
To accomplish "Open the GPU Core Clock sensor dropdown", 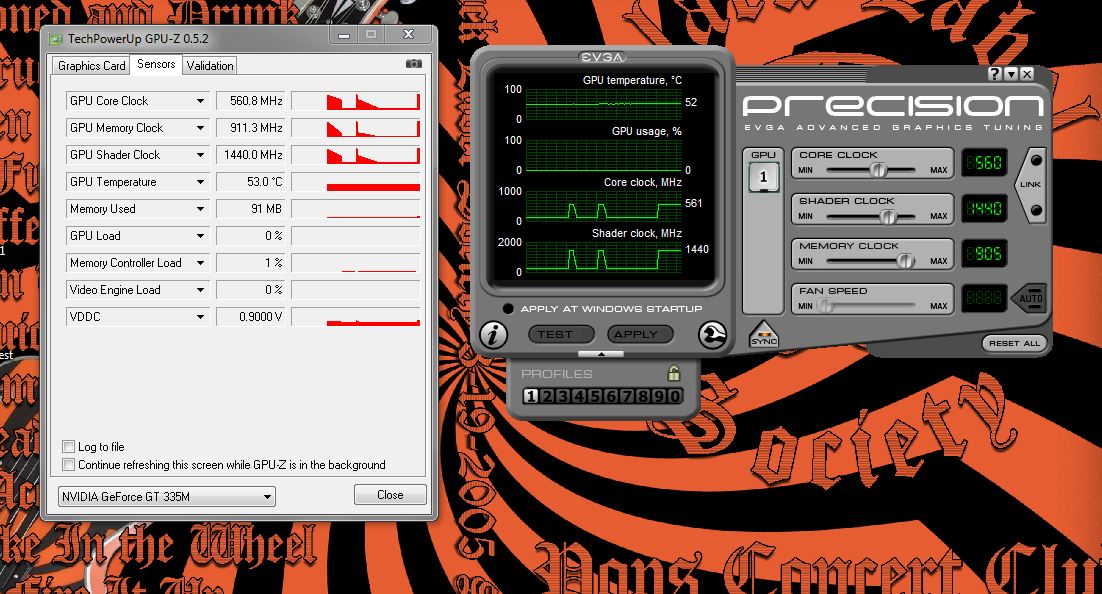I will click(x=200, y=101).
